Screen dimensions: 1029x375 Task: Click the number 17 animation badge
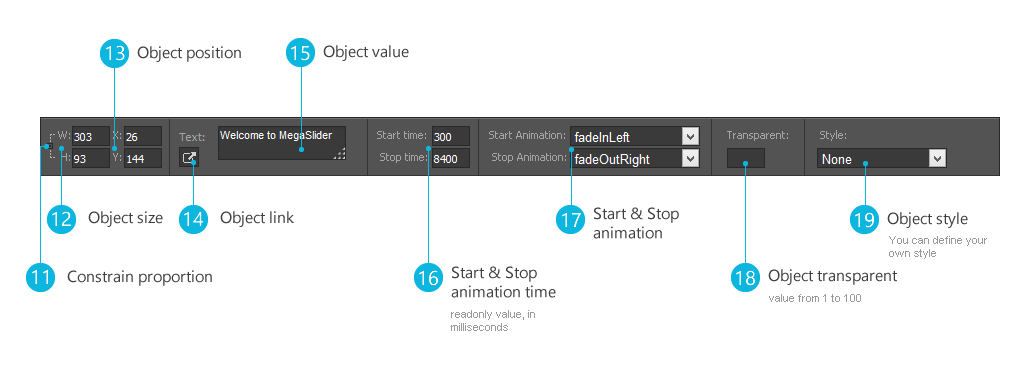point(571,219)
